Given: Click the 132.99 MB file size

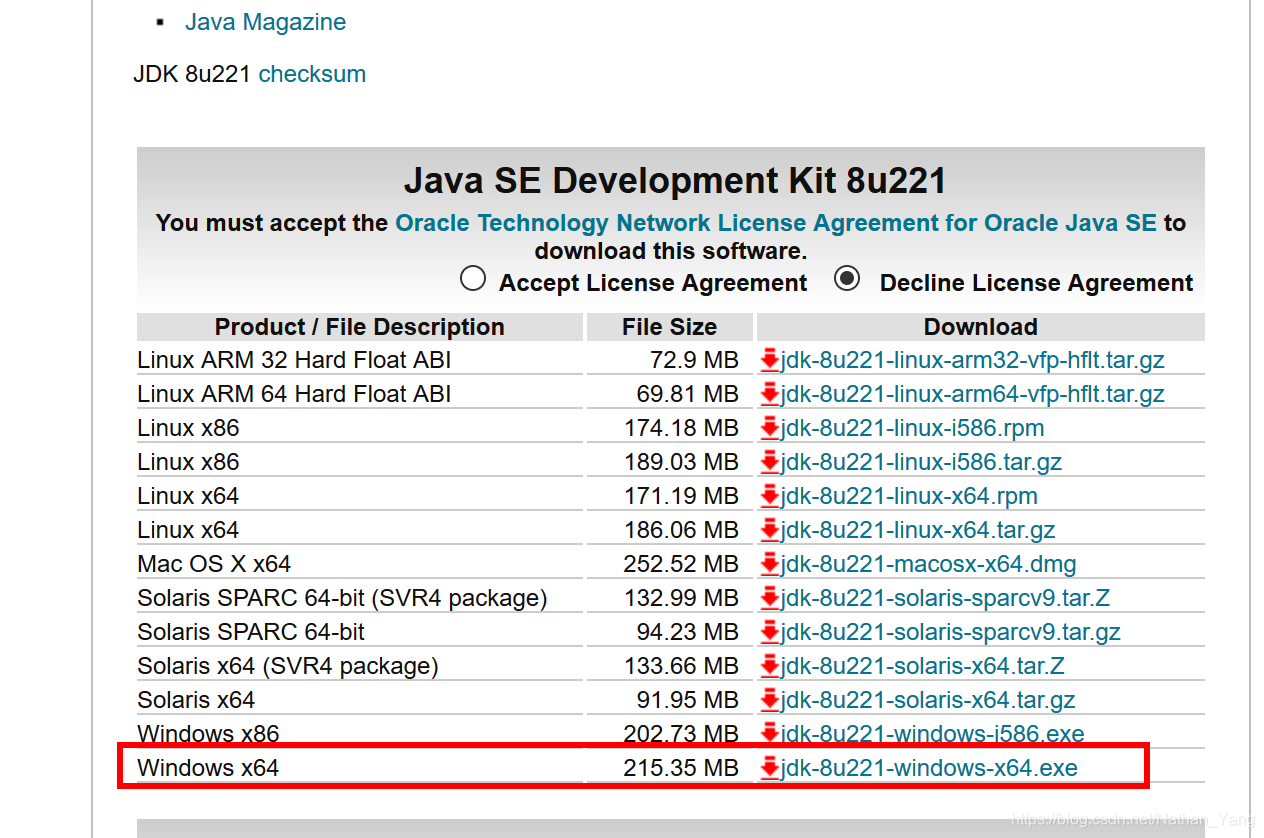Looking at the screenshot, I should pos(682,598).
